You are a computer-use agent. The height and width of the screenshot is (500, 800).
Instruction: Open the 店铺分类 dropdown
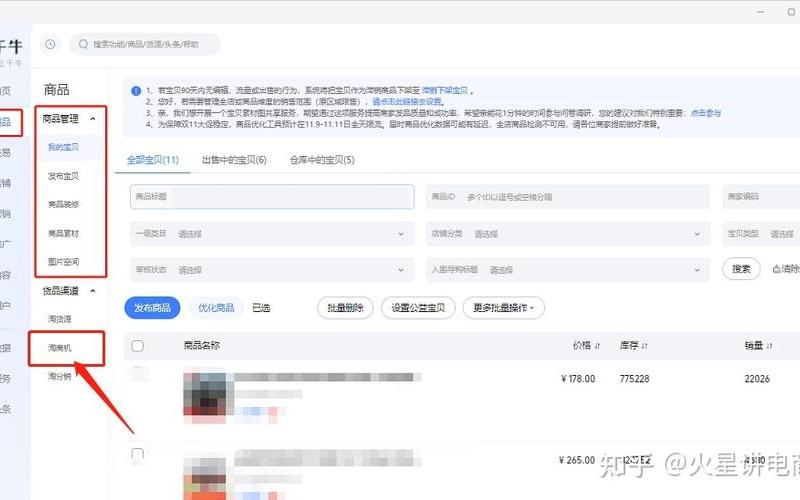click(568, 234)
